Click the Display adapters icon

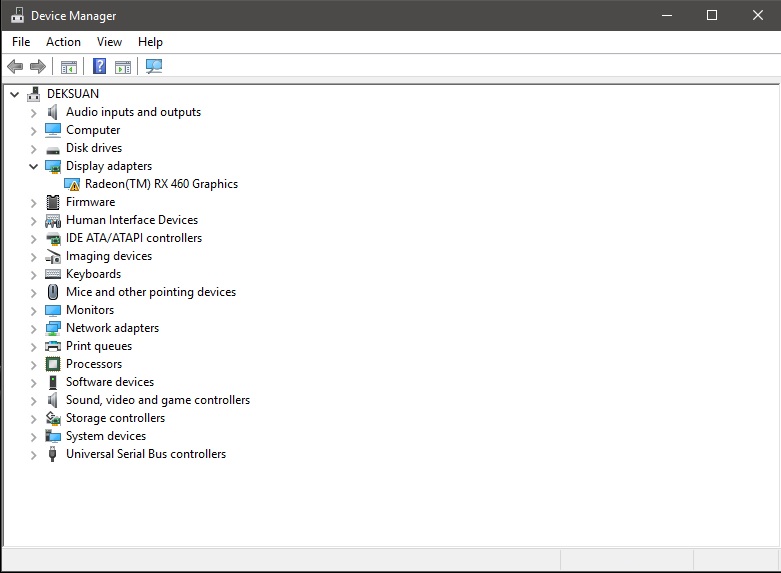pos(53,166)
